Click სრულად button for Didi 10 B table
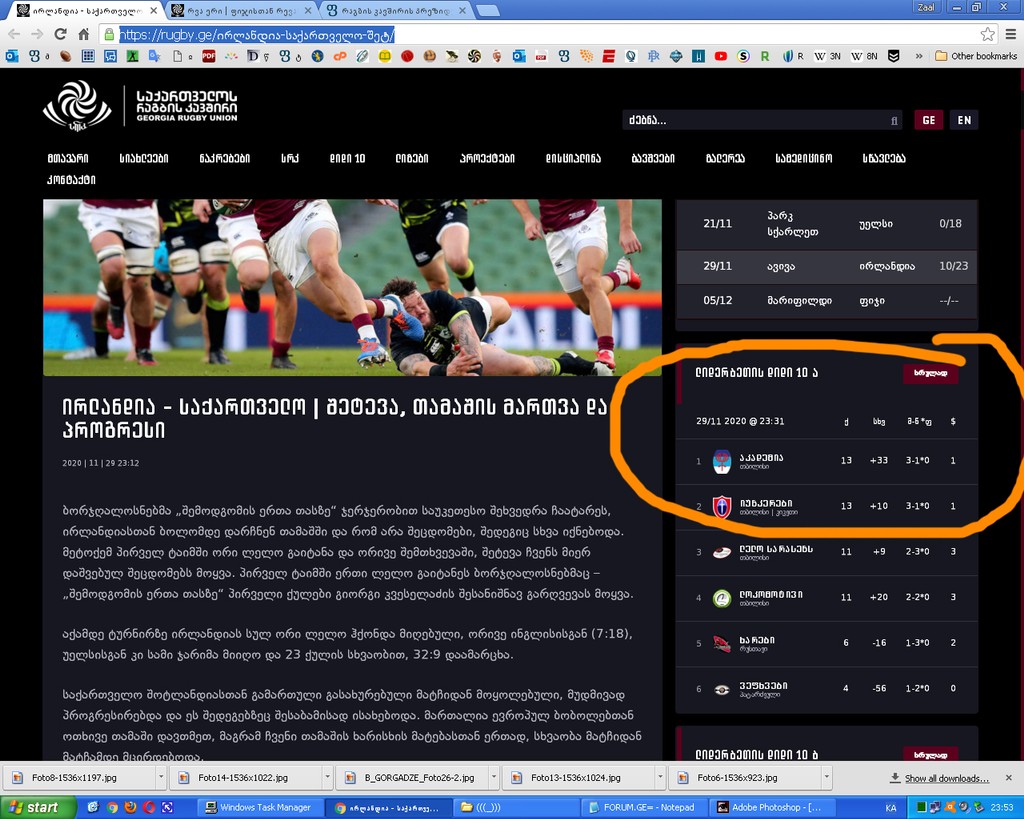The image size is (1024, 819). (931, 754)
